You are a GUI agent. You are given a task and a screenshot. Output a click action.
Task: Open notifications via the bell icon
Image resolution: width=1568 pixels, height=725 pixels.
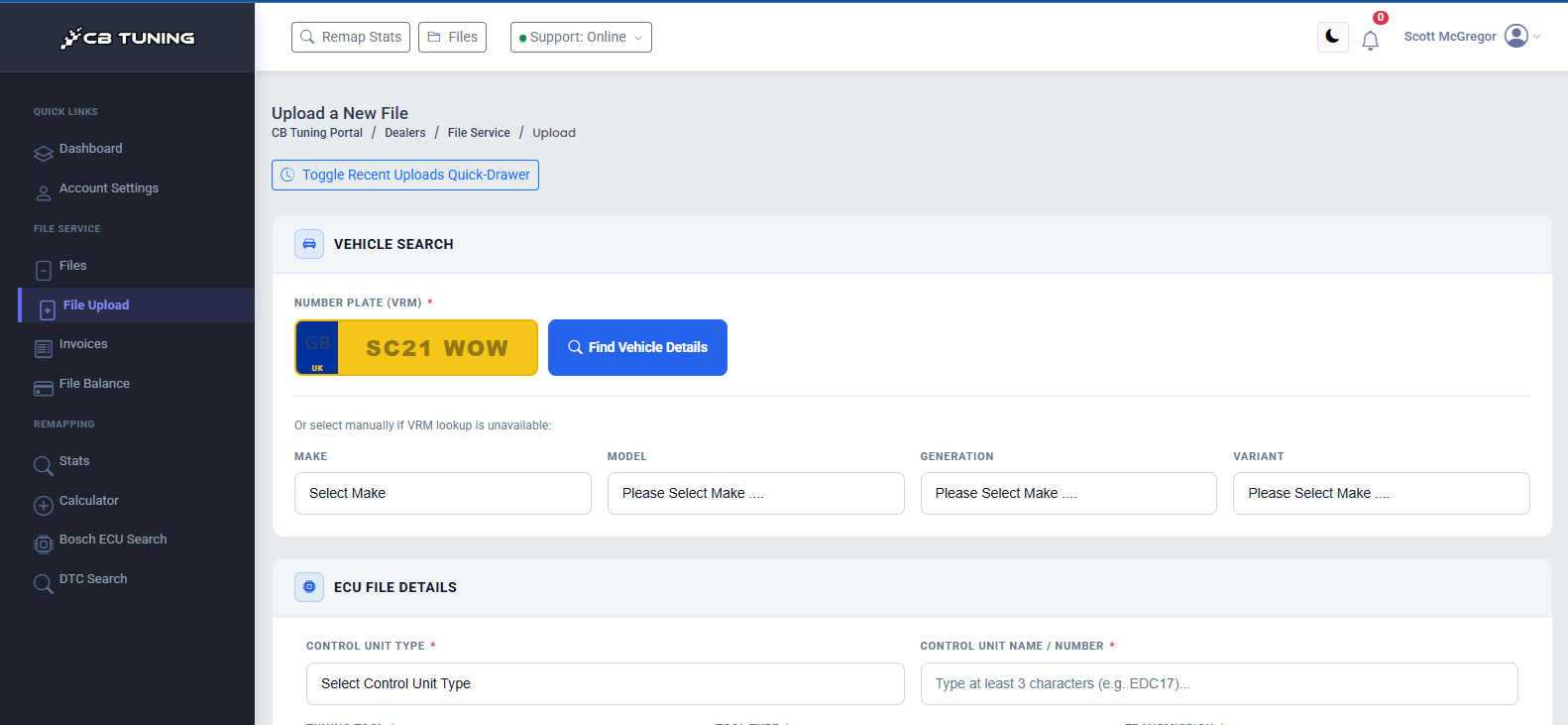[1371, 40]
